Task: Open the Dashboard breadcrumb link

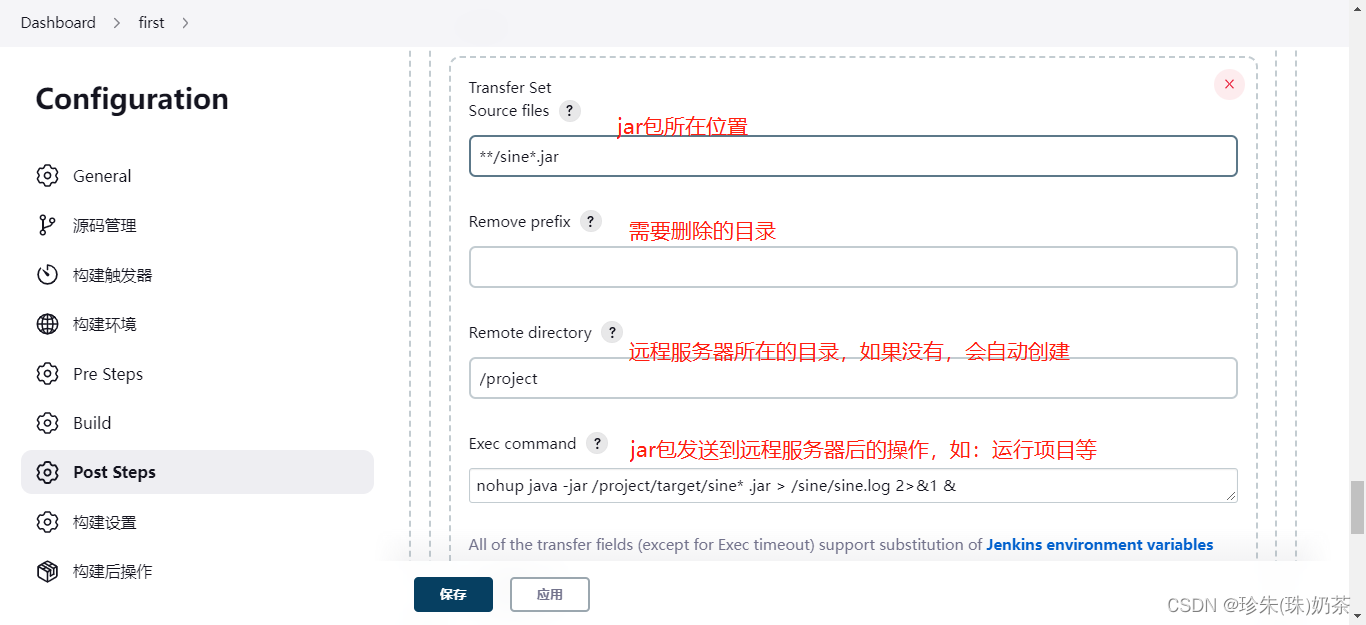Action: click(x=58, y=23)
